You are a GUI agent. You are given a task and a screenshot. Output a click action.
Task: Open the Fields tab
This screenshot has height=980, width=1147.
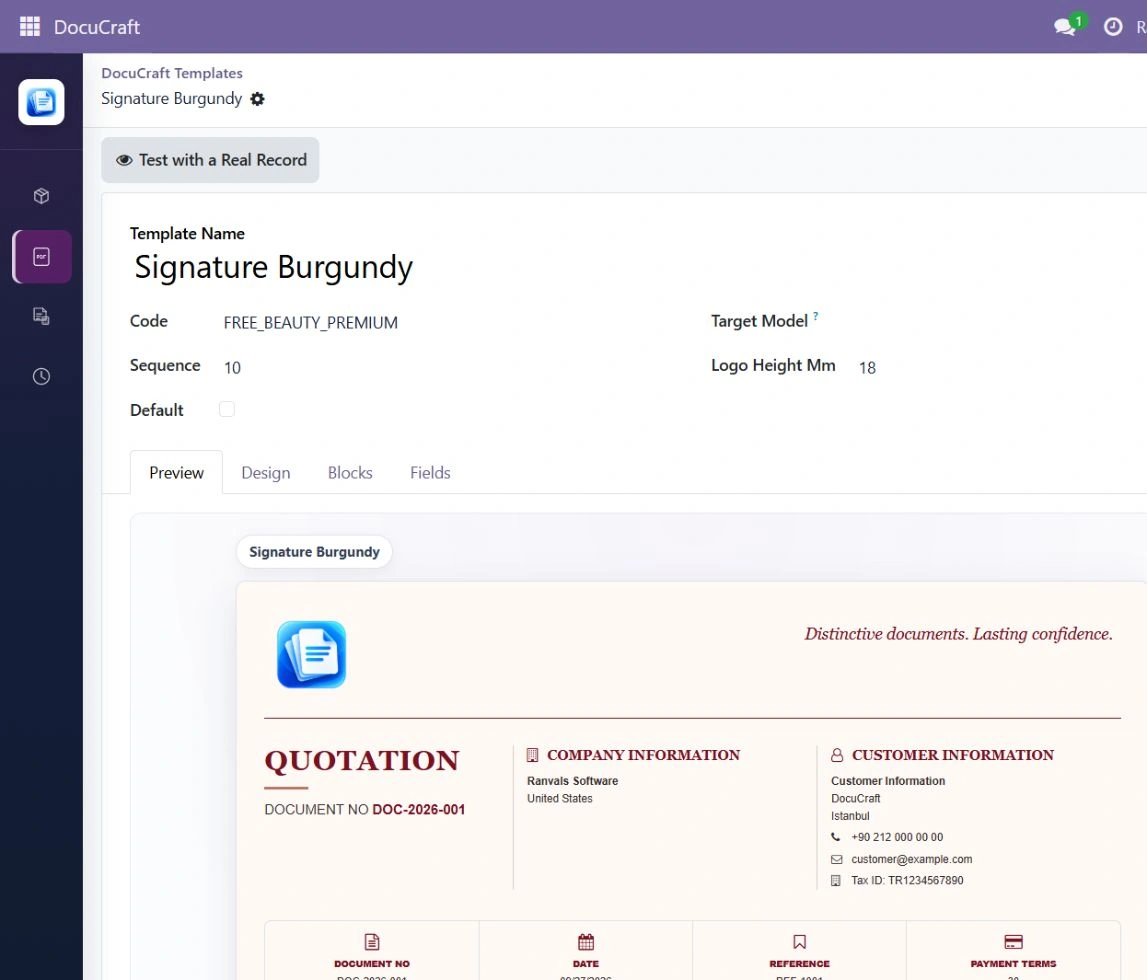[430, 473]
